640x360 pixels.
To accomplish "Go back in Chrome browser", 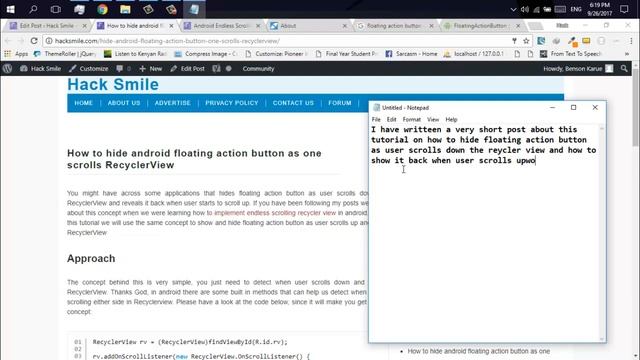I will [x=9, y=41].
